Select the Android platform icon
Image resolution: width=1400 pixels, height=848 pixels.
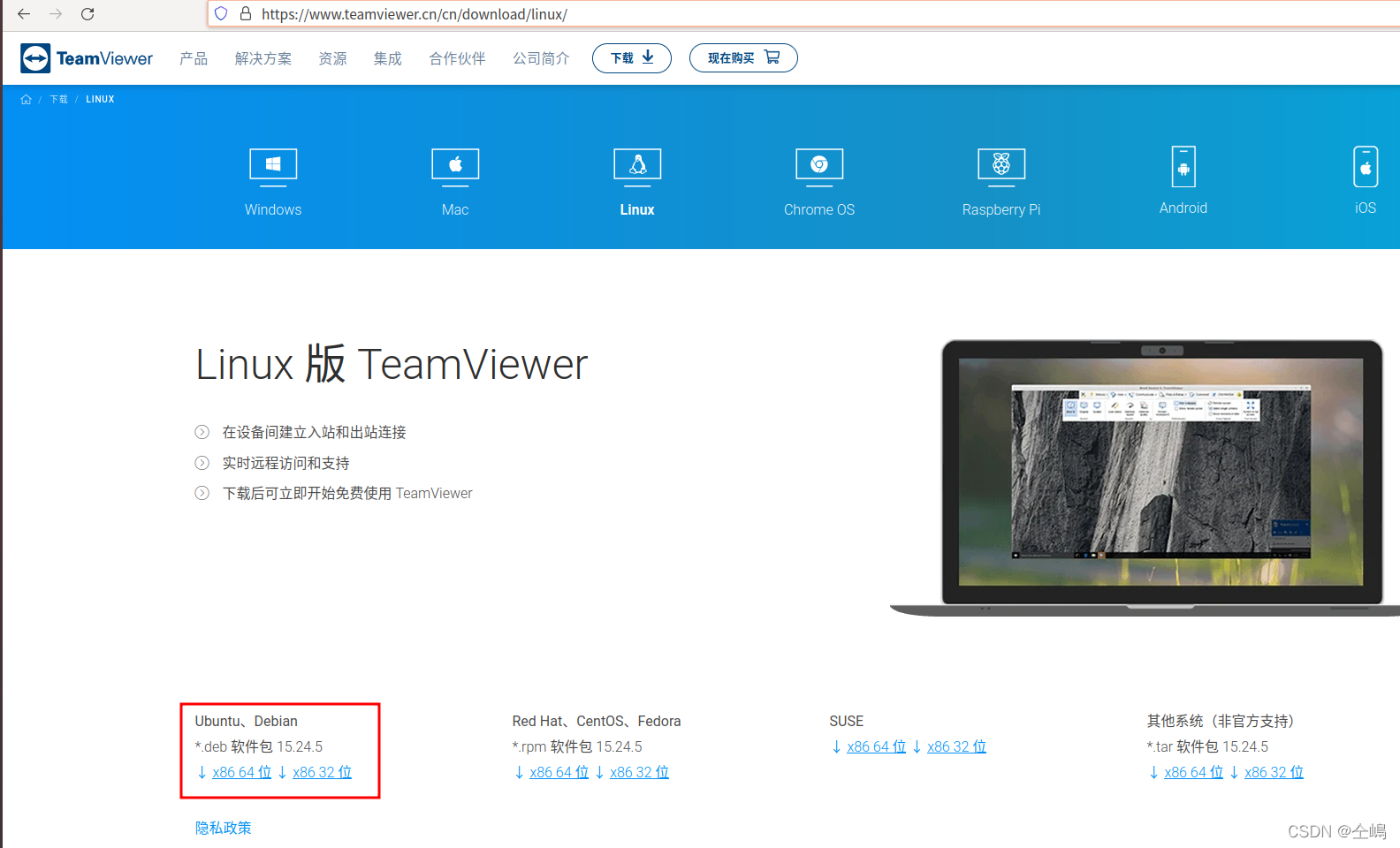(1183, 166)
